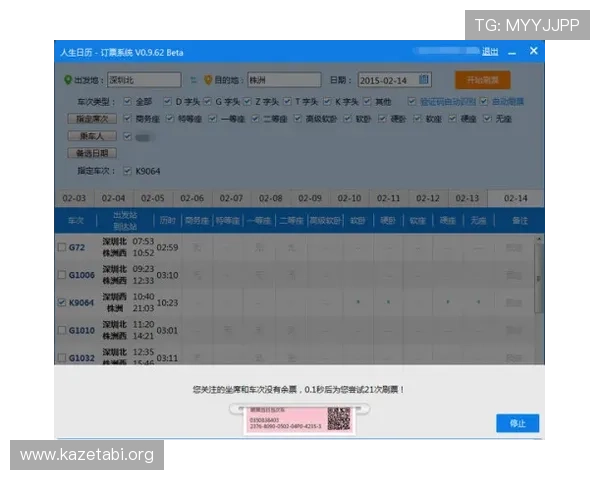Switch to the 02-03 date tab
600x480 pixels.
tap(74, 198)
